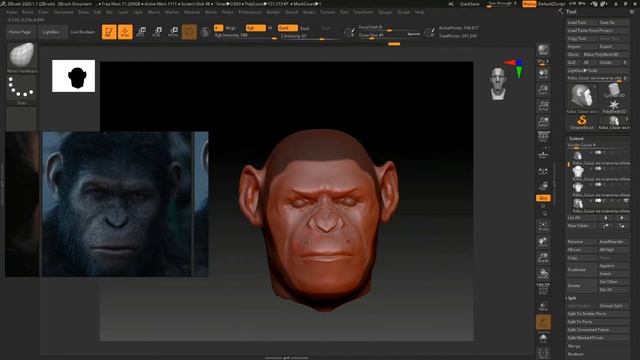Adjust the Draw Size slider
Viewport: 640px width, 360px height.
(389, 36)
